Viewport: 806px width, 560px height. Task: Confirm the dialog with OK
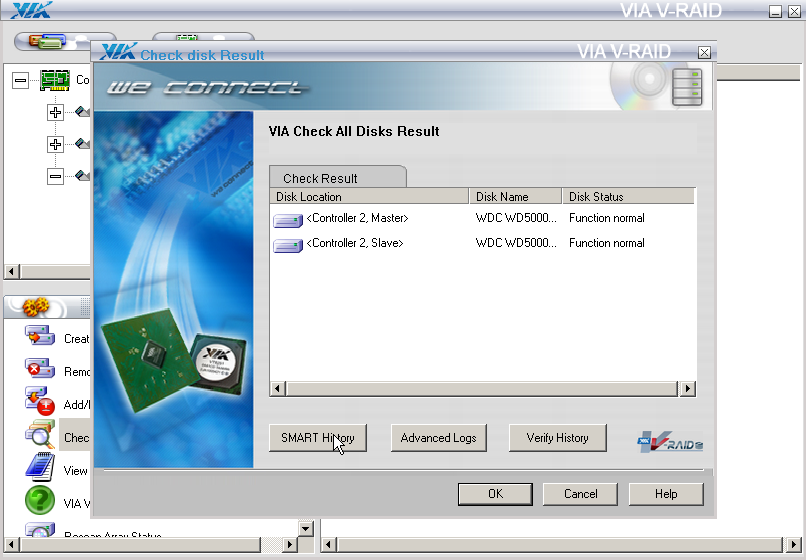495,494
